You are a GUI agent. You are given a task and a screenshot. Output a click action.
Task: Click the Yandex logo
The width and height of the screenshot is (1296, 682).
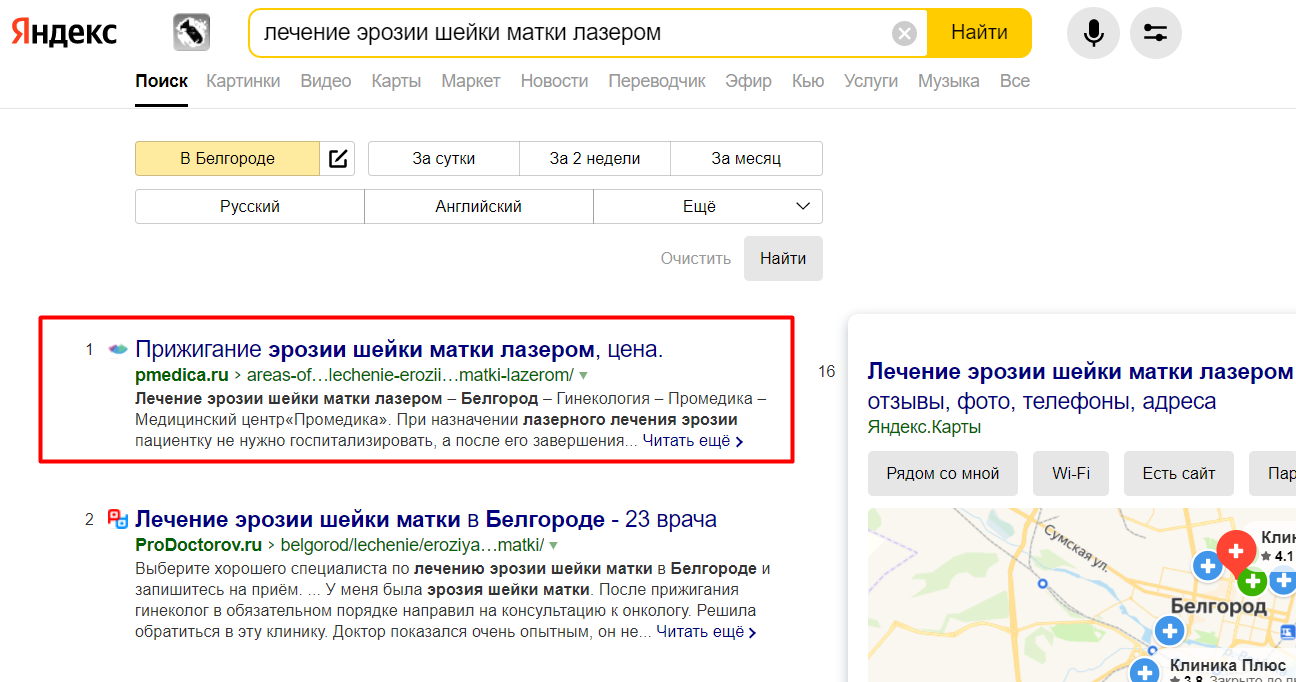pos(64,32)
